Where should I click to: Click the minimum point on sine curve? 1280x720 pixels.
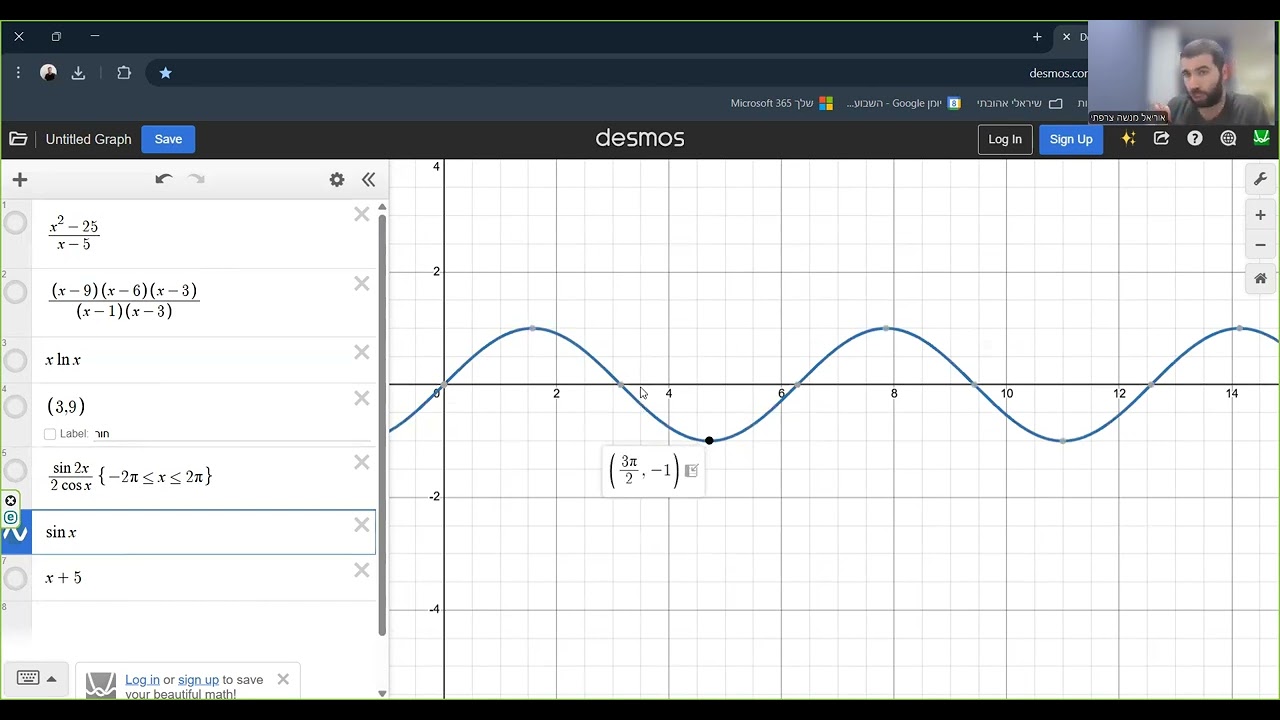coord(709,440)
